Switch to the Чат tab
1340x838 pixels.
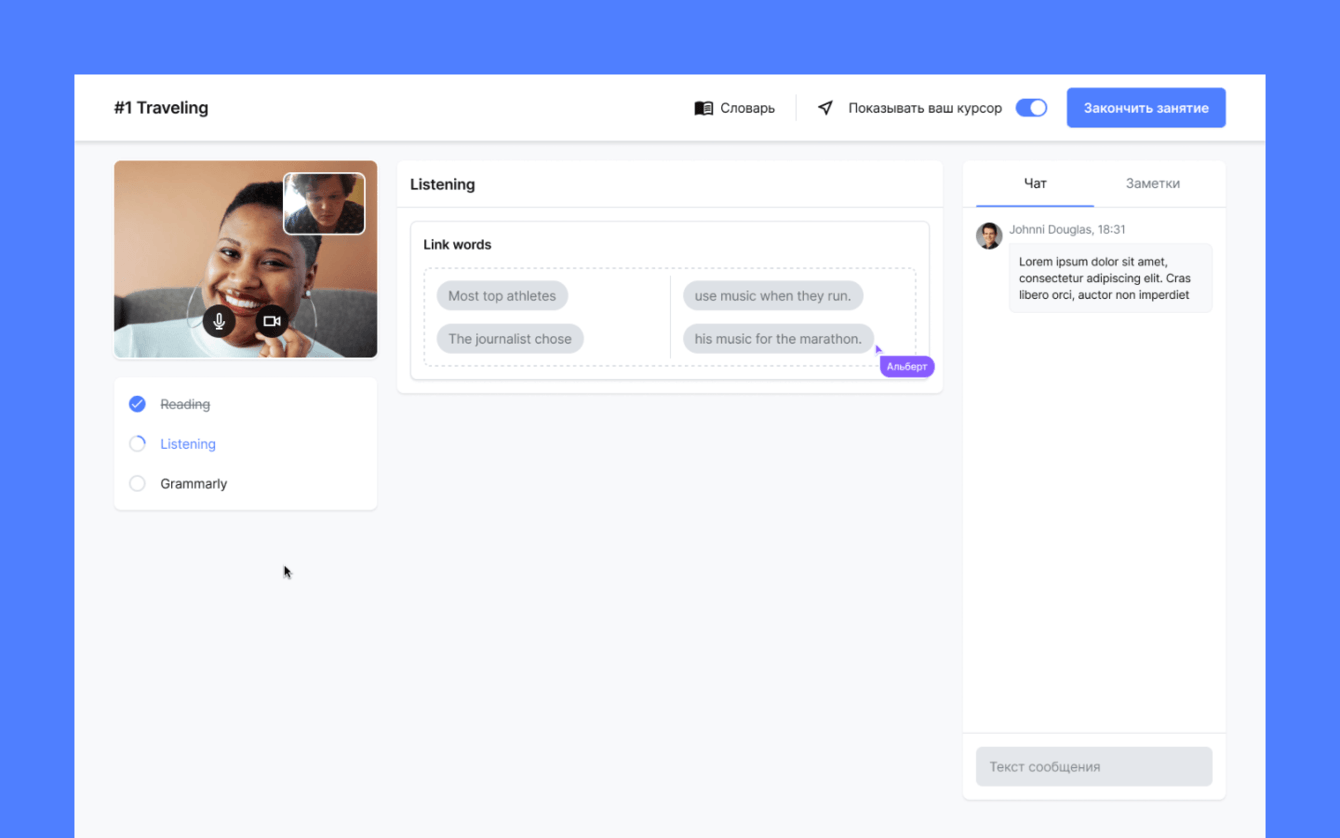click(1035, 184)
